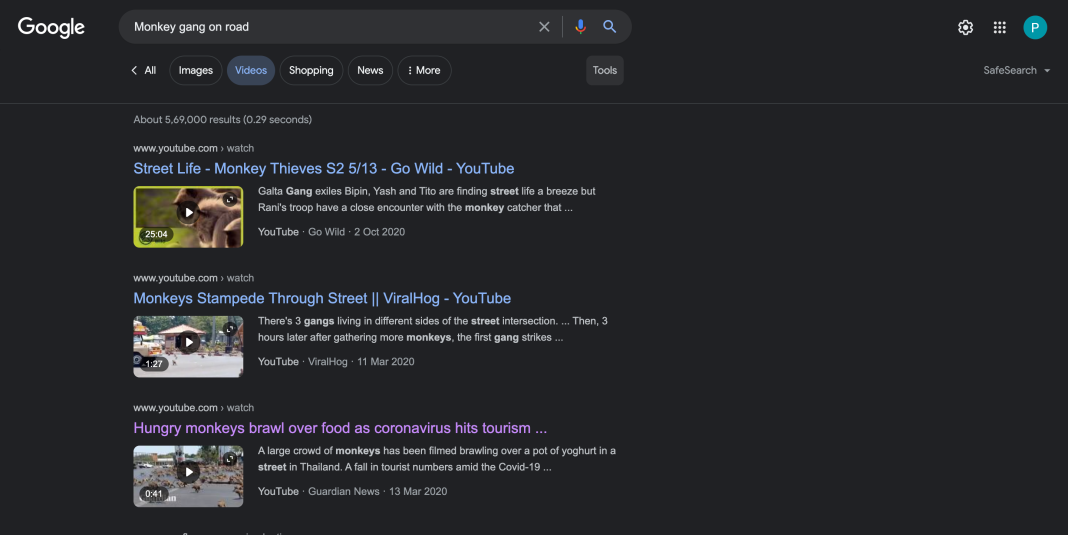This screenshot has height=535, width=1068.
Task: Open Street Life - Monkey Thieves link
Action: tap(324, 168)
